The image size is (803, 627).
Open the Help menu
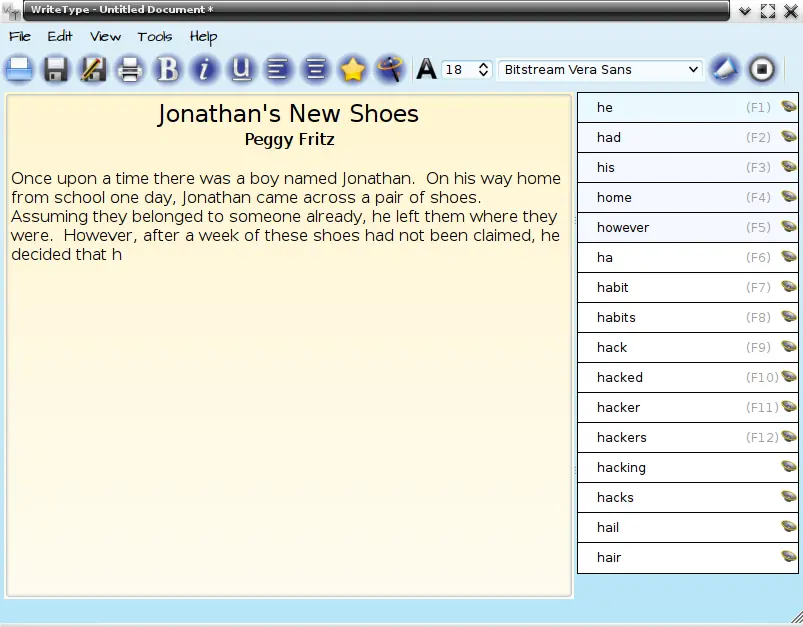(x=203, y=37)
